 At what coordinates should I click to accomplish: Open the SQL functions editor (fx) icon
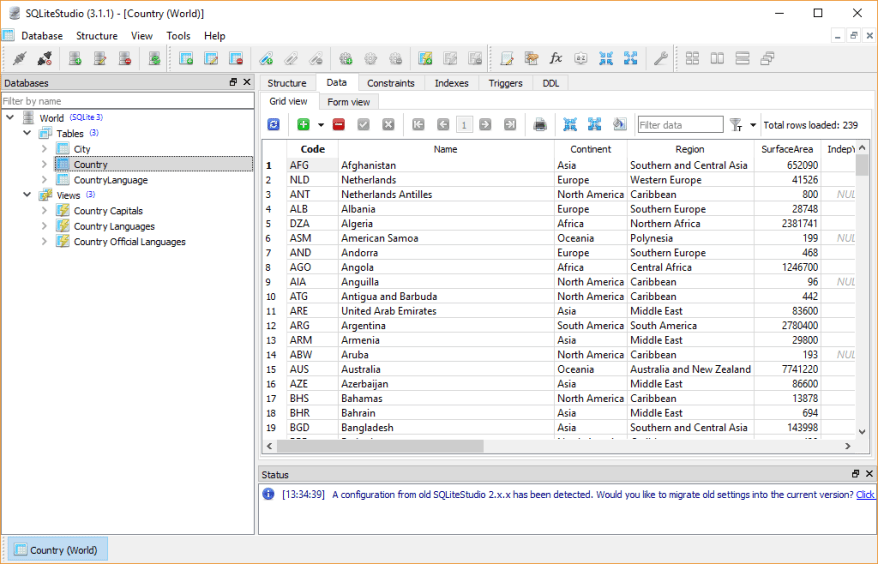556,59
